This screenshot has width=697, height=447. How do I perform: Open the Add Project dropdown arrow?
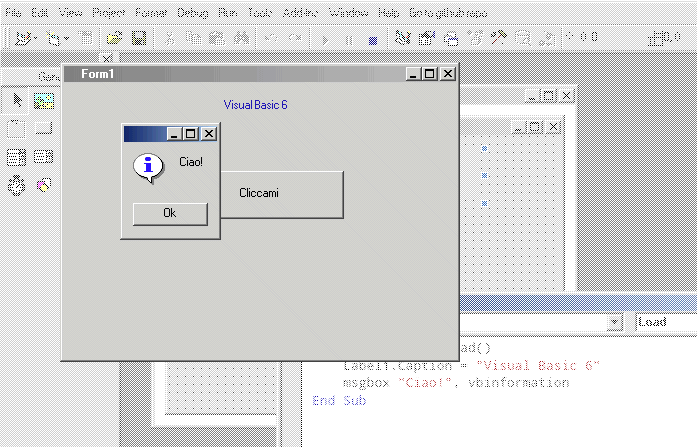pos(36,39)
